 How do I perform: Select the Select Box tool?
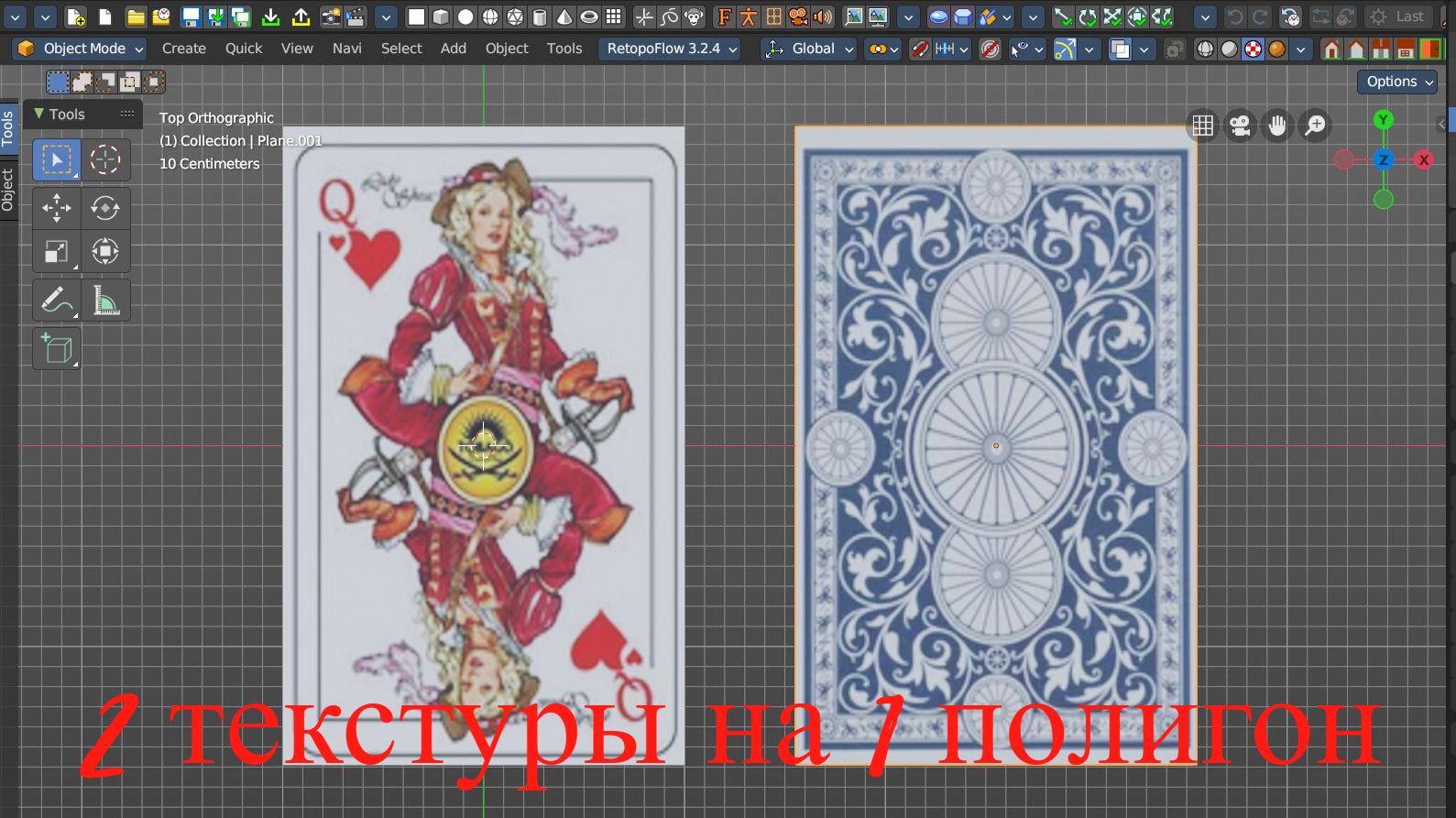(x=56, y=159)
